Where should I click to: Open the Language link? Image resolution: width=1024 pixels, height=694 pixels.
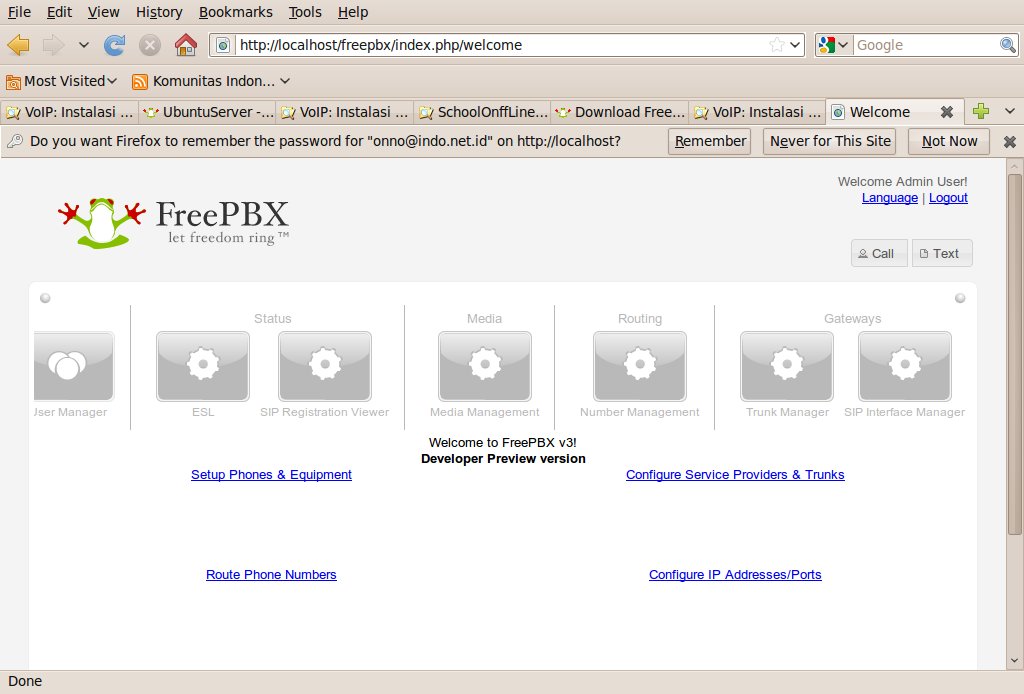[x=889, y=198]
